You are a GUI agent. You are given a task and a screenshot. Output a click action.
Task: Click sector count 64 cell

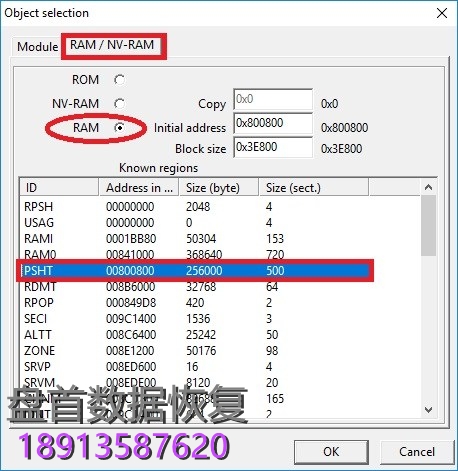point(272,287)
